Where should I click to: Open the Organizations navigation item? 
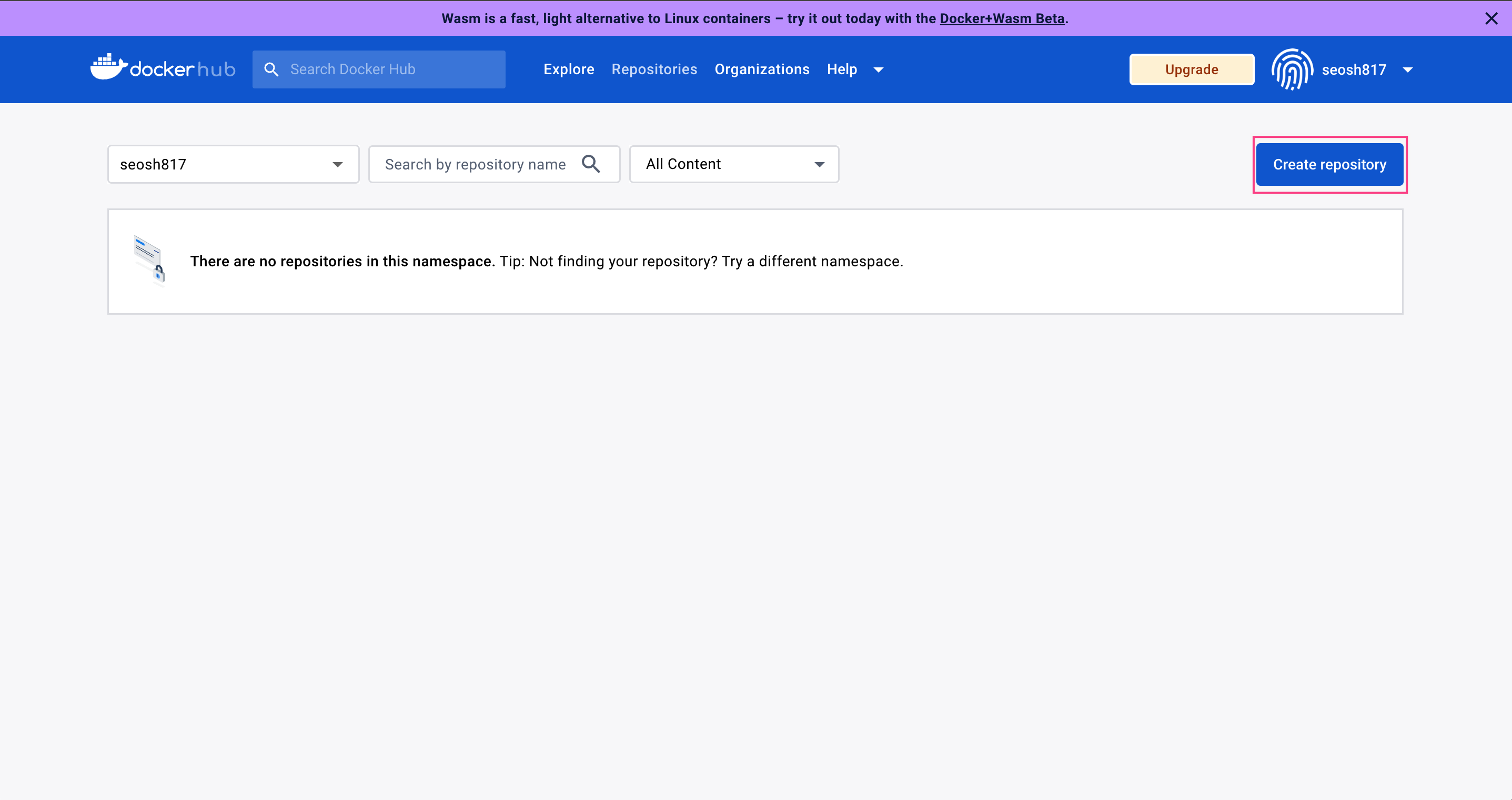[x=761, y=69]
